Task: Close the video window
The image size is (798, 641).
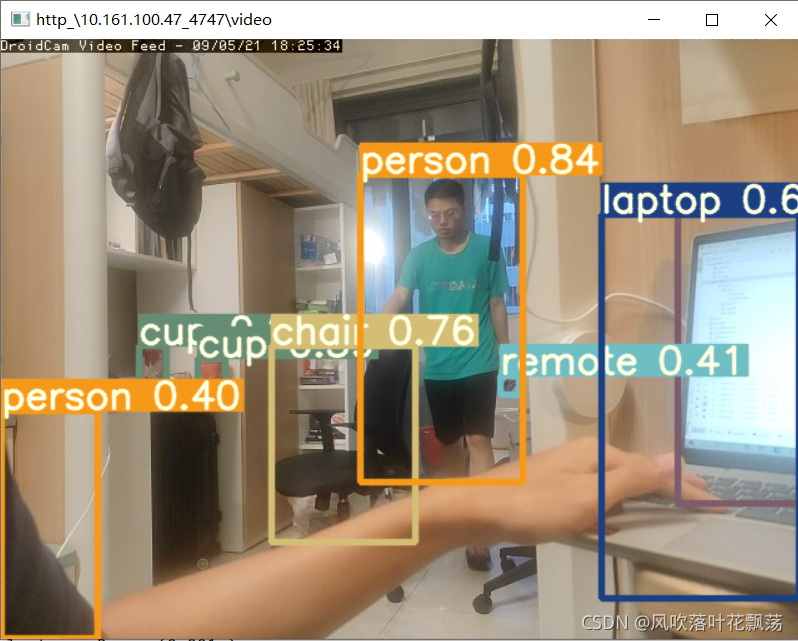Action: click(x=771, y=20)
